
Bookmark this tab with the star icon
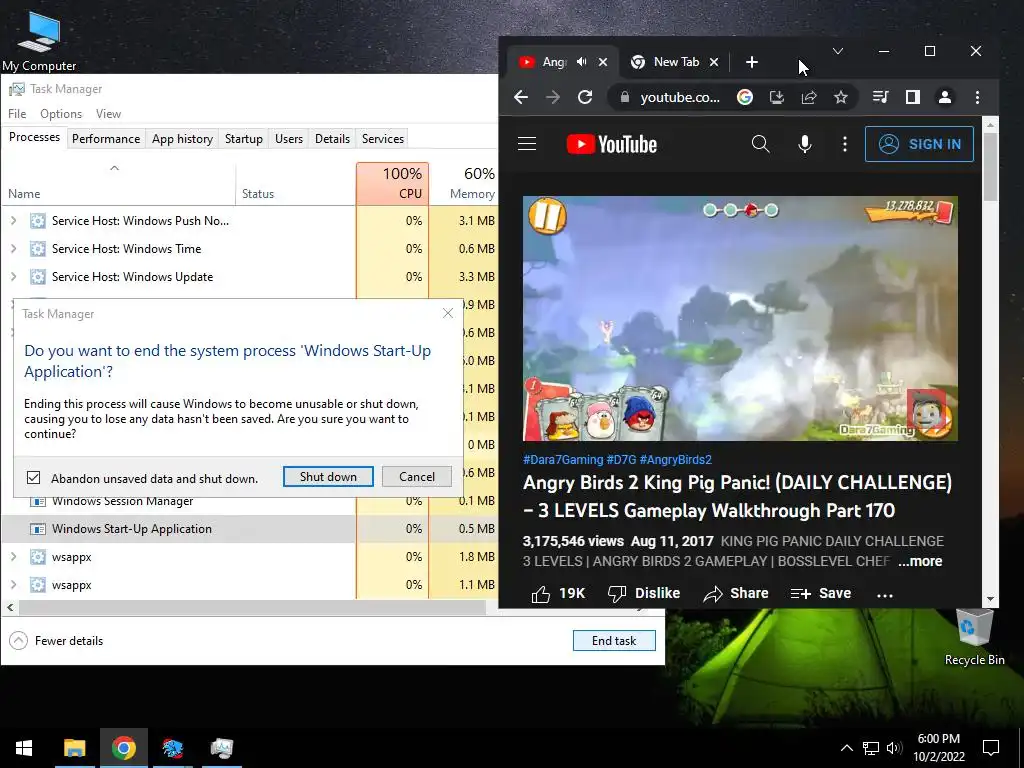pos(840,97)
